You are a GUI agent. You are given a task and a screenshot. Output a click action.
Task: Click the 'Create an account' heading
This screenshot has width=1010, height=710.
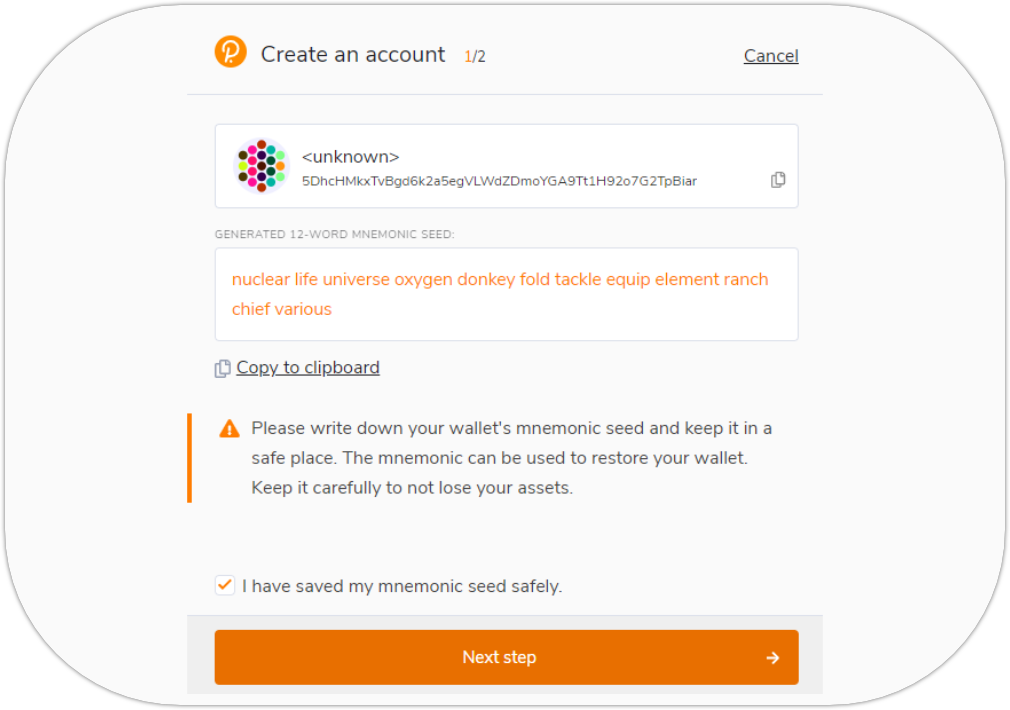pos(353,54)
